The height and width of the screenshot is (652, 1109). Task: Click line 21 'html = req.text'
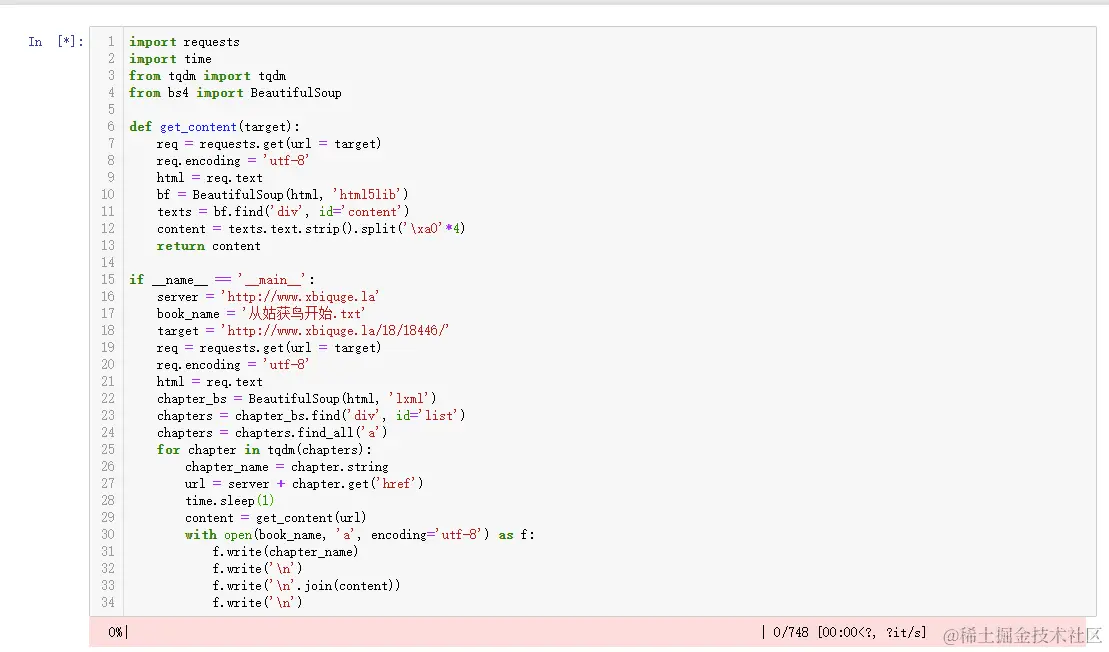pyautogui.click(x=209, y=381)
